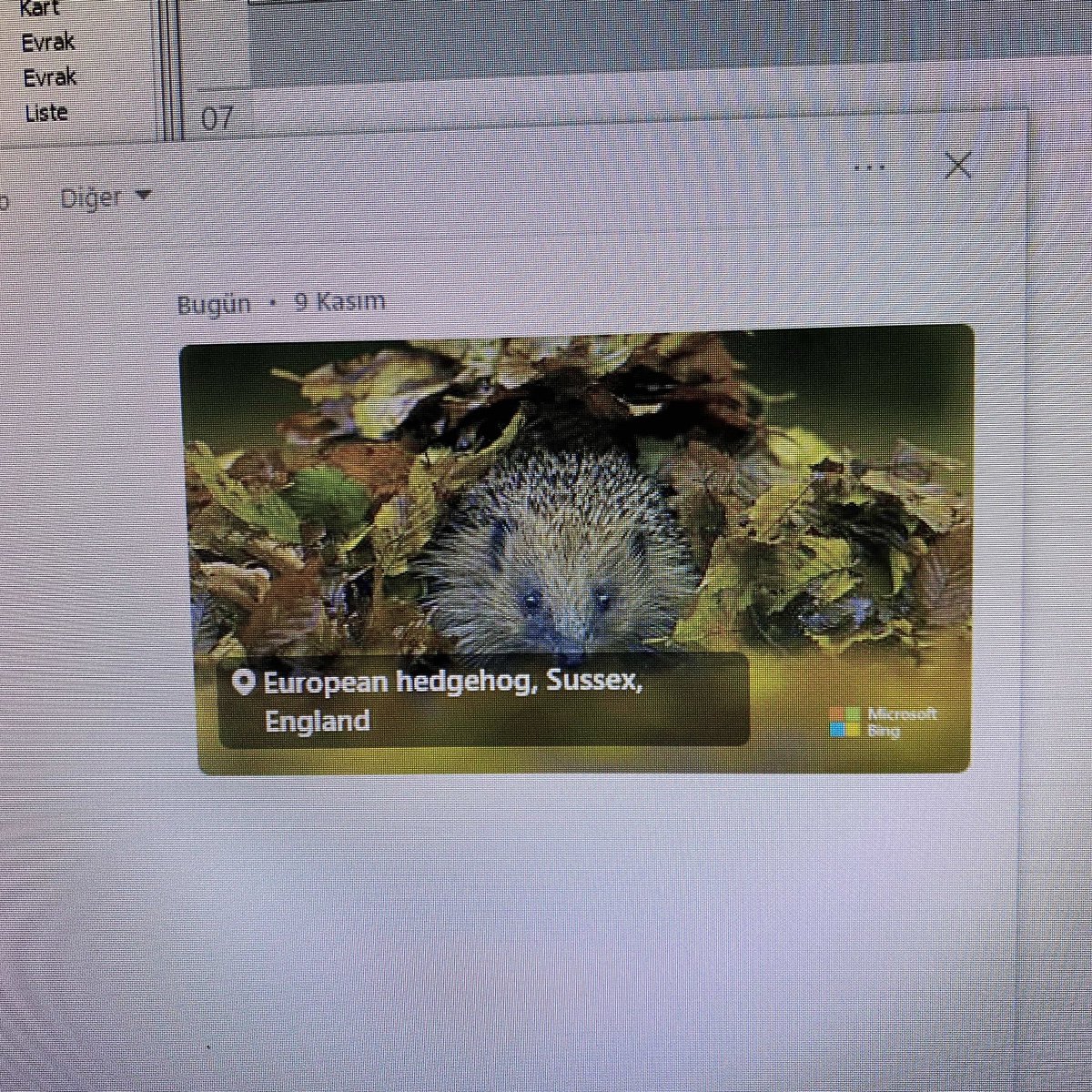The height and width of the screenshot is (1092, 1092).
Task: Click the location pin icon on hedgehog caption
Action: point(243,682)
